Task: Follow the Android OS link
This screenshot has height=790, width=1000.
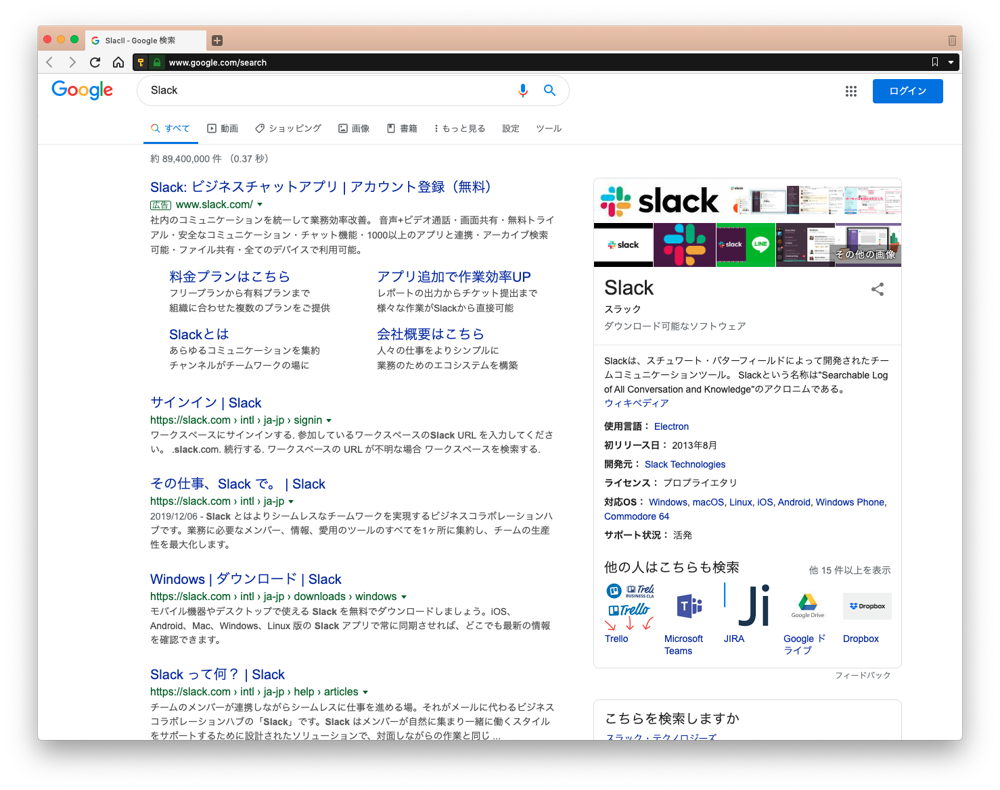Action: pos(794,502)
